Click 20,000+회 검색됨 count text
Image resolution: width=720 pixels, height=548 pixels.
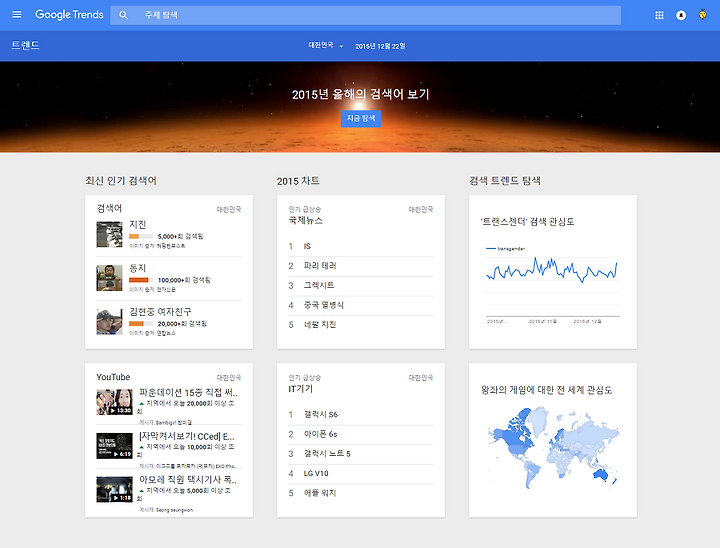pyautogui.click(x=182, y=323)
